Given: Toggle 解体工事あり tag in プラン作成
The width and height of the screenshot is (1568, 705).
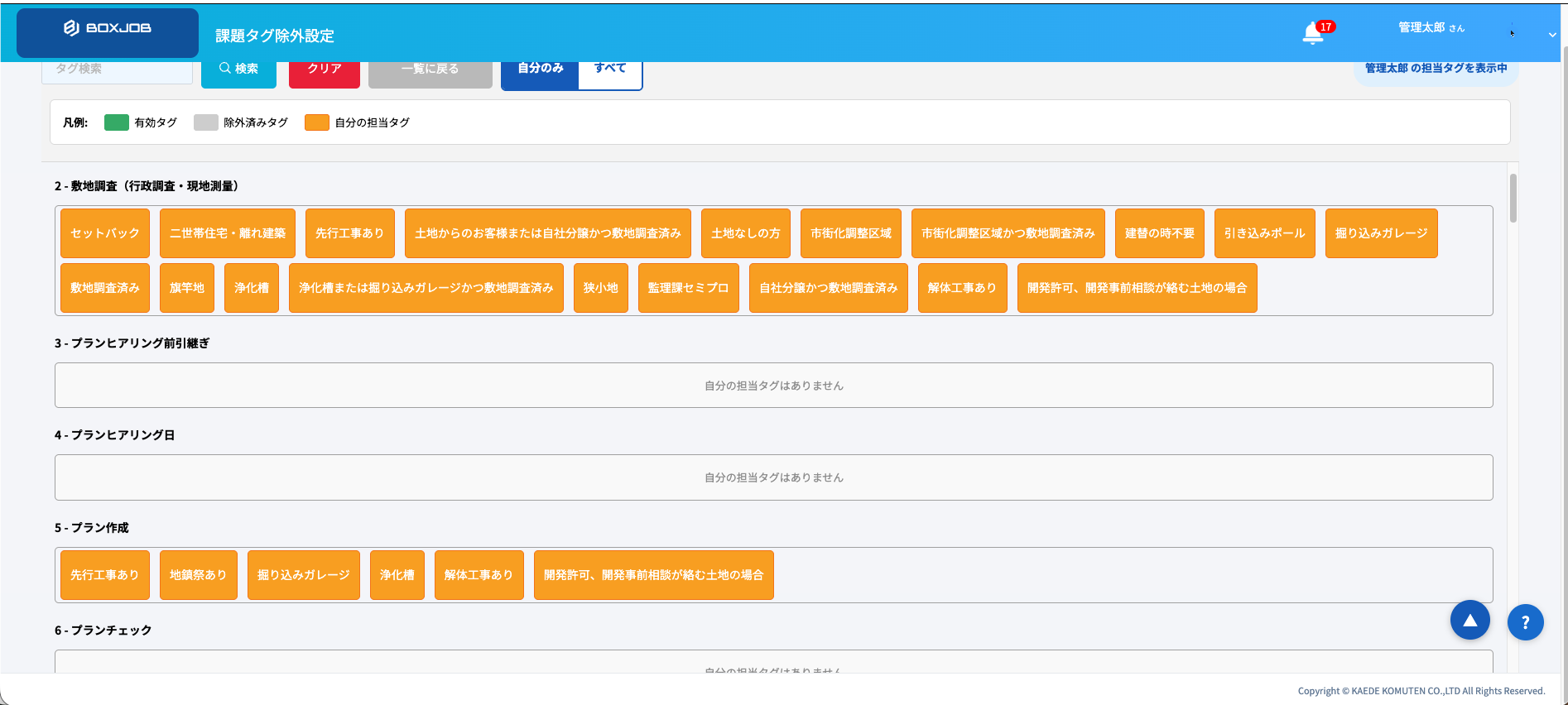Looking at the screenshot, I should click(479, 575).
